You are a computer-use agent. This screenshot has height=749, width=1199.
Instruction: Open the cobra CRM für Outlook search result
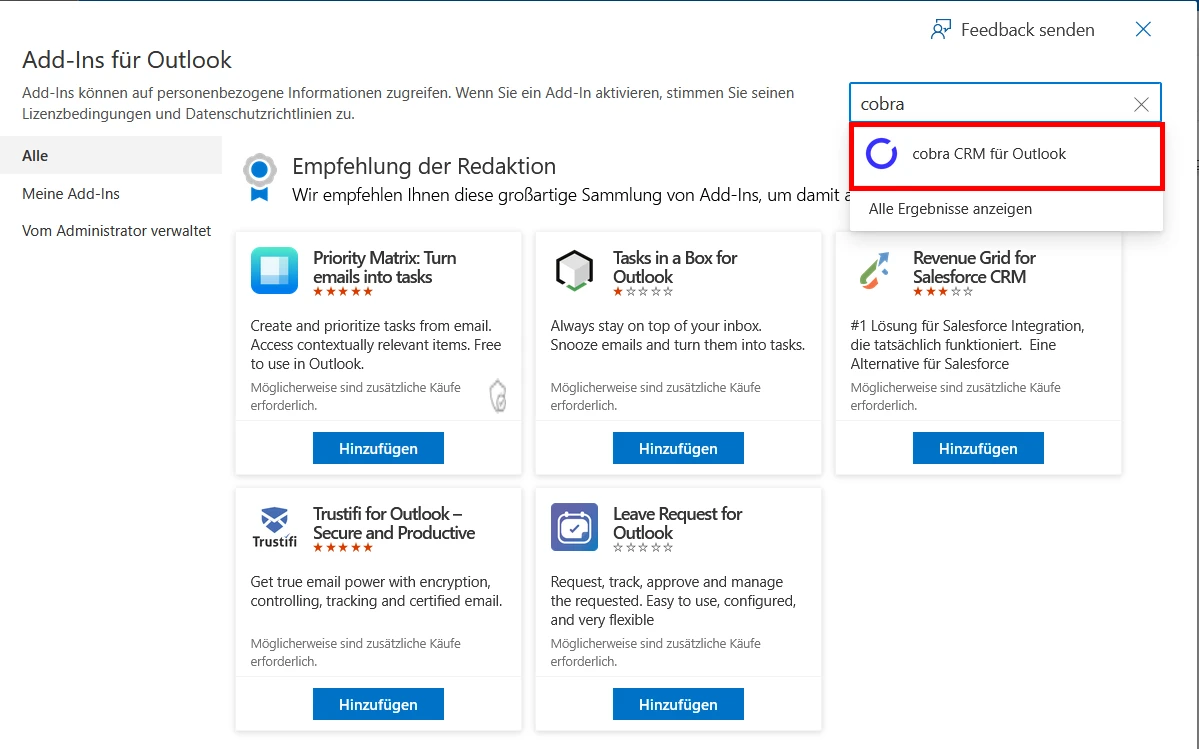[989, 154]
